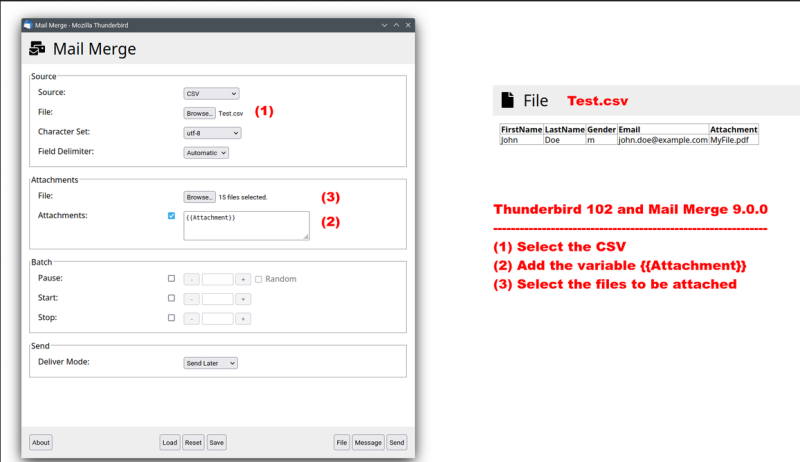This screenshot has width=800, height=462.
Task: Browse for attachment files
Action: (199, 197)
